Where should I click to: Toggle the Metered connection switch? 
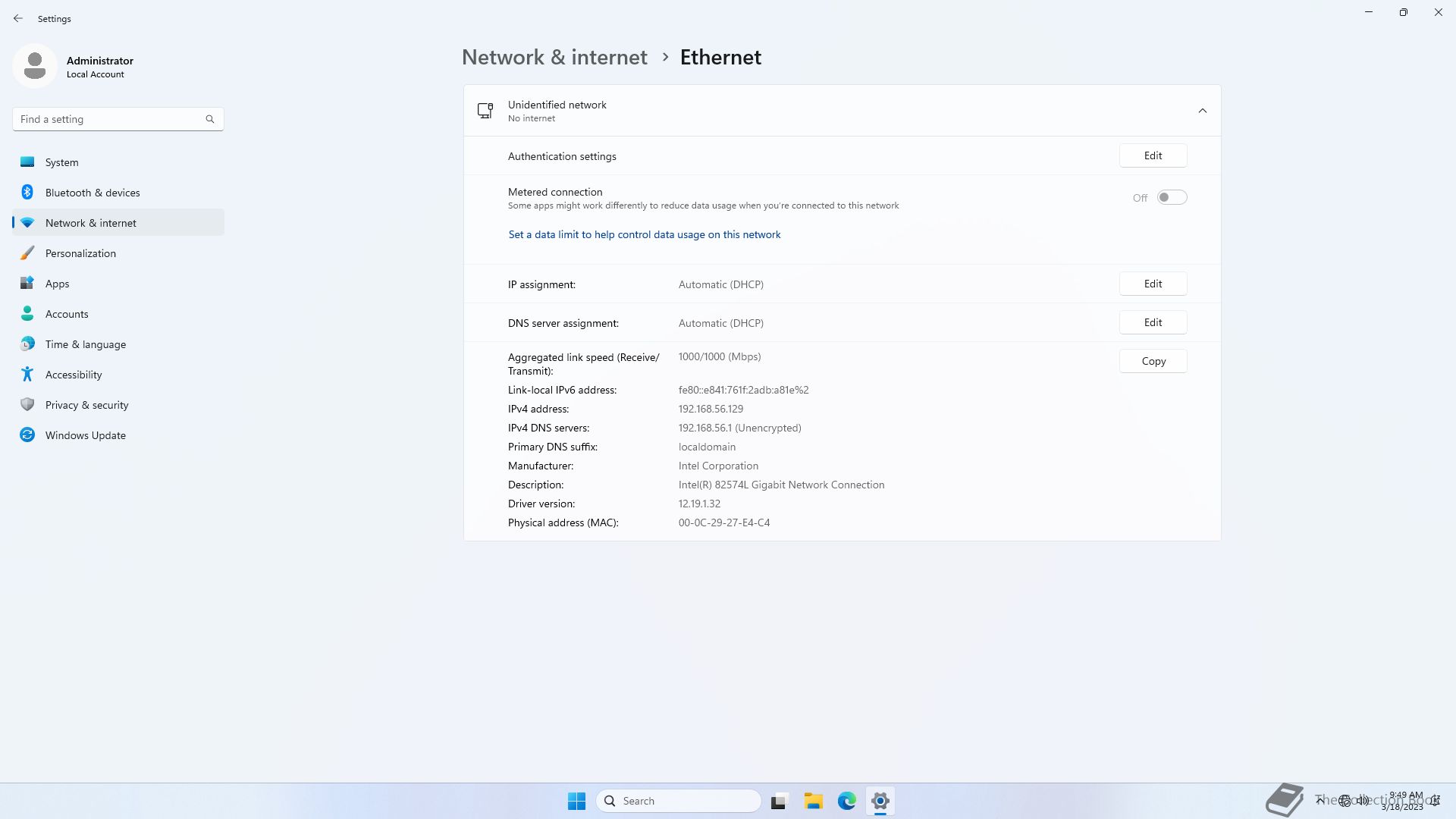click(x=1172, y=198)
